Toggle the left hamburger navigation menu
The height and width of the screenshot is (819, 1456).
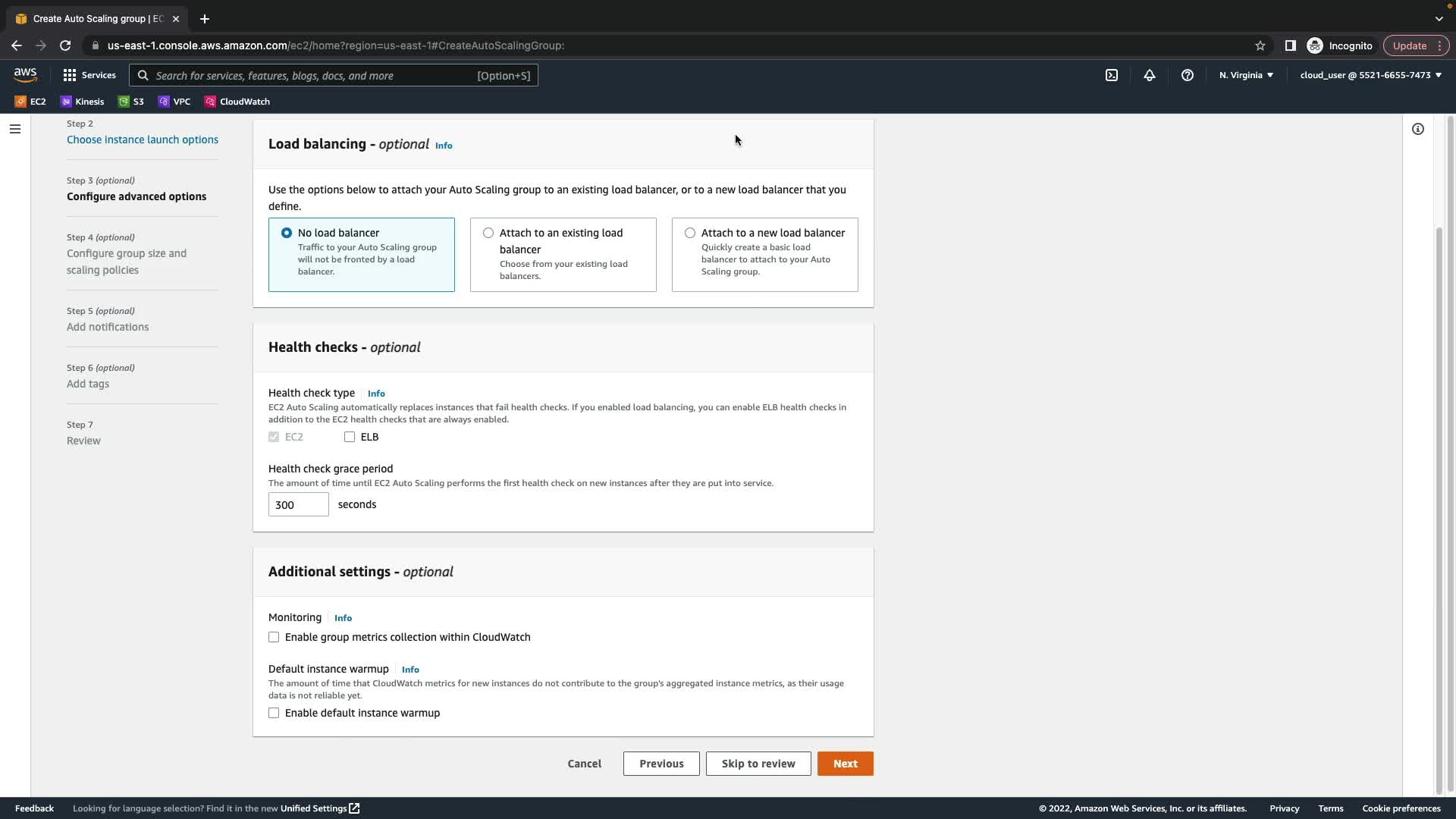(15, 129)
